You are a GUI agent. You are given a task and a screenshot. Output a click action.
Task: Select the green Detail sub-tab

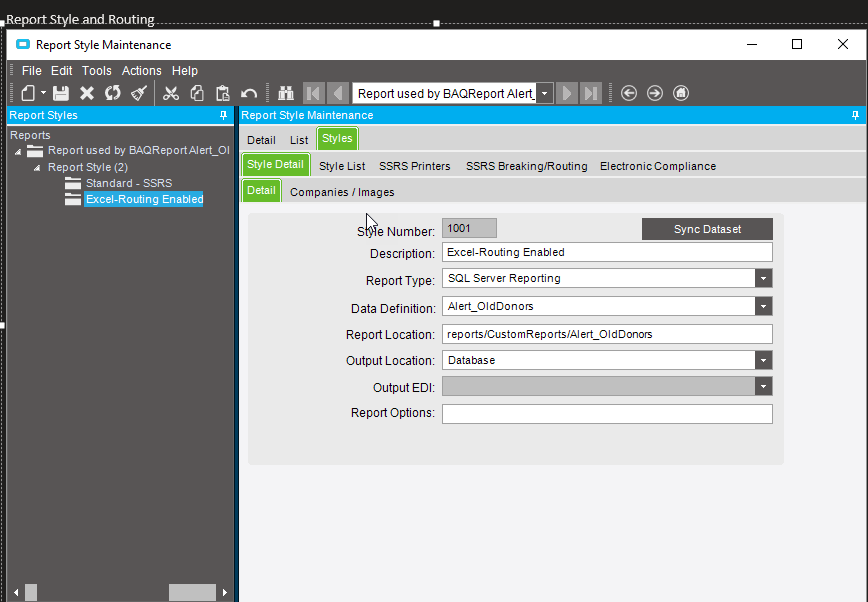click(x=261, y=191)
